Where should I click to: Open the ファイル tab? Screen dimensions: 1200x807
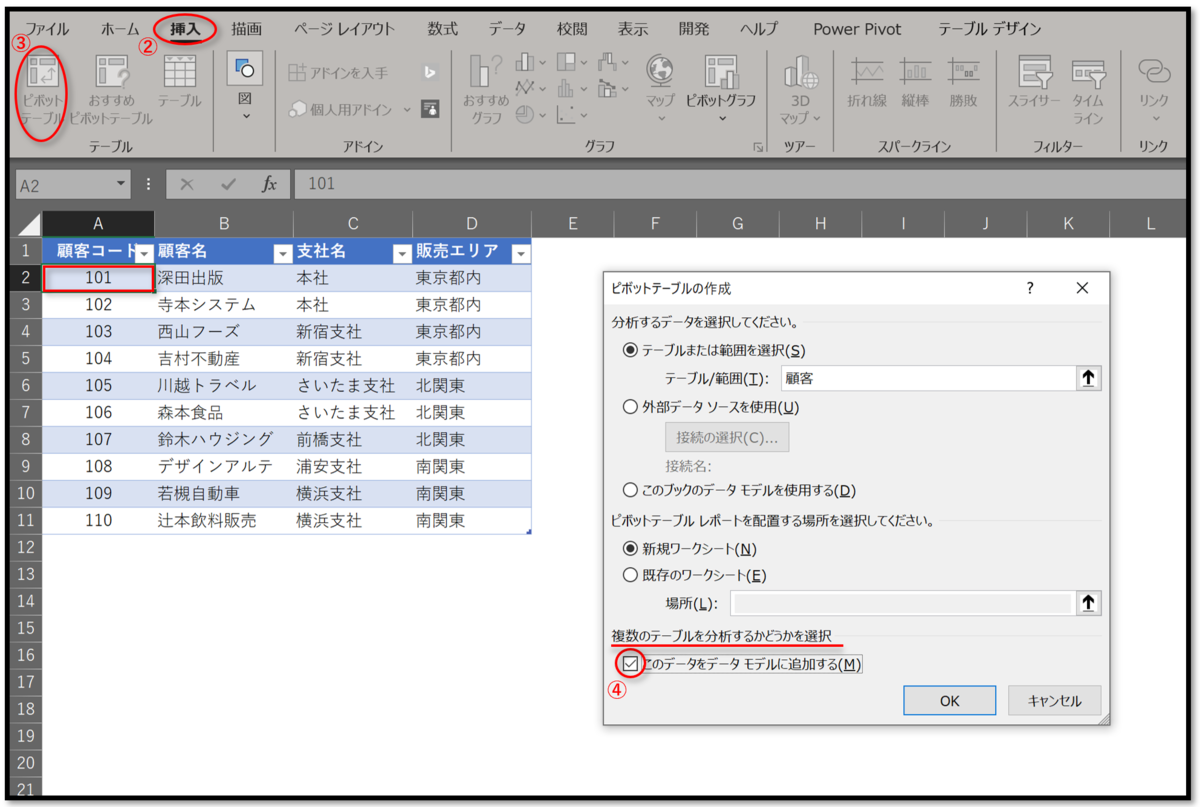pos(47,29)
